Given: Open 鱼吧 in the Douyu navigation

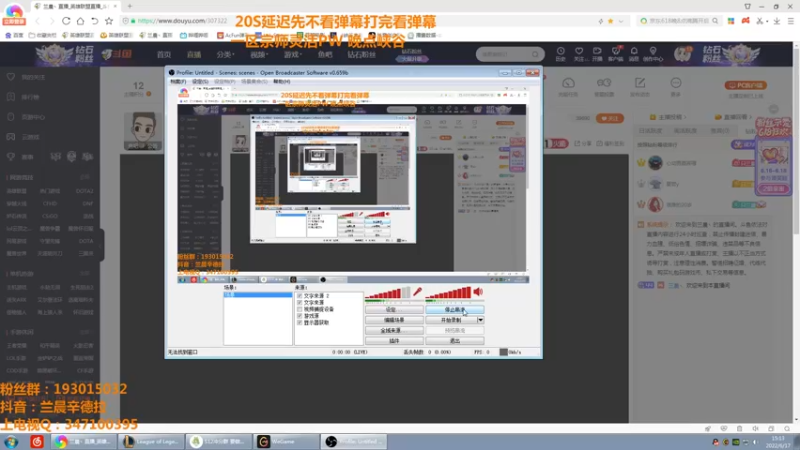Looking at the screenshot, I should pos(324,55).
